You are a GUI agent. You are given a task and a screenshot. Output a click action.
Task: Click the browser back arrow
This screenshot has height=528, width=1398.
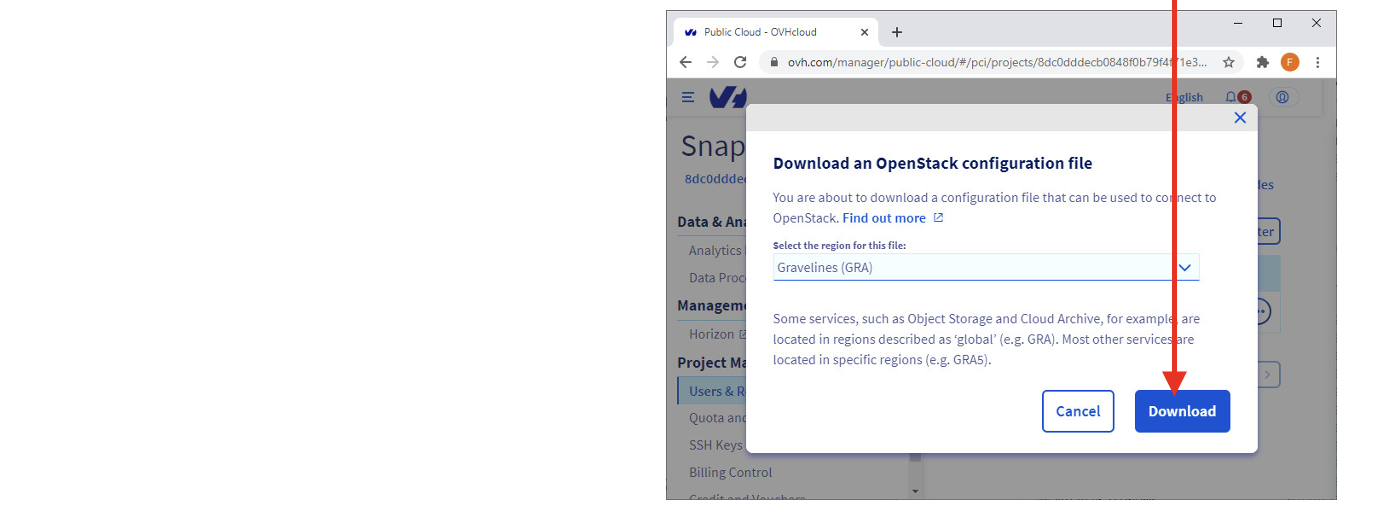[x=685, y=62]
